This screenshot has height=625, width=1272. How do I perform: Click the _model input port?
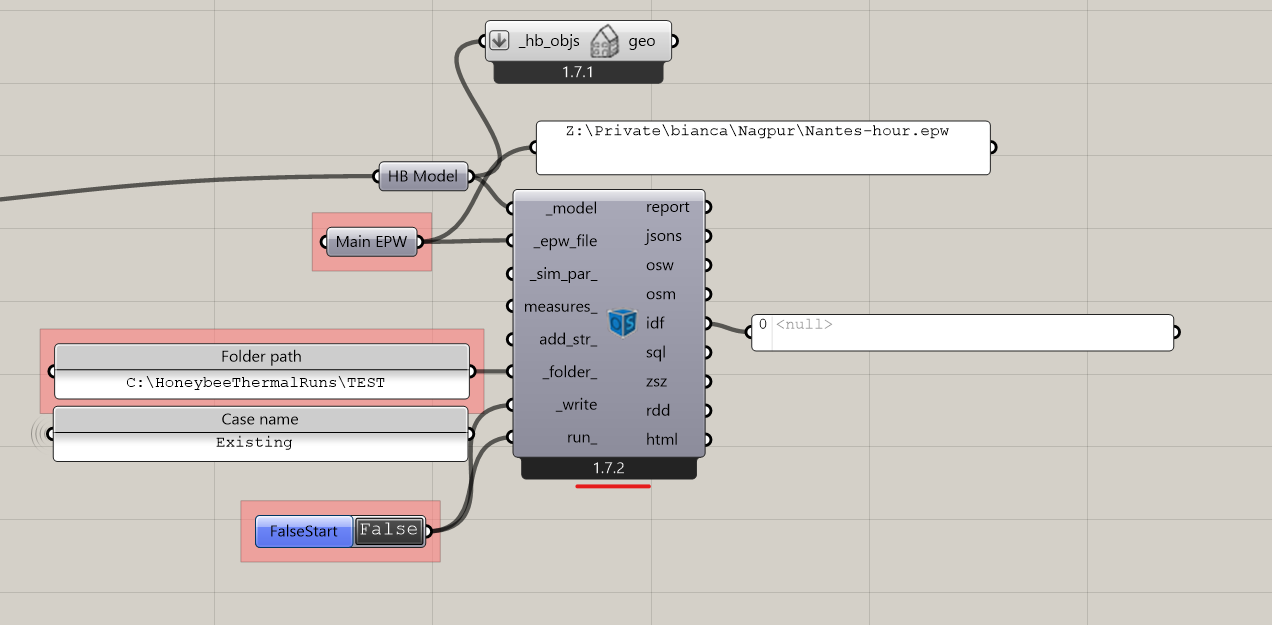tap(511, 209)
